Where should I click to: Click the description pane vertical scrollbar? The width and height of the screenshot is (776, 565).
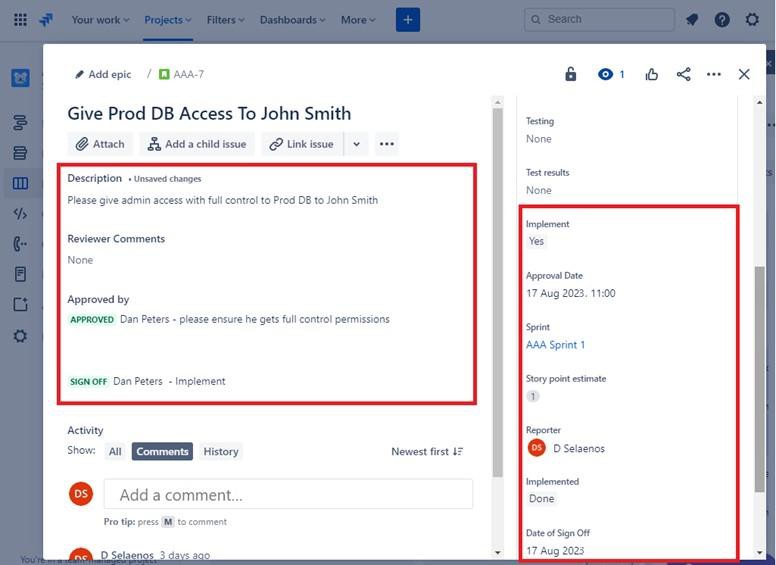(x=497, y=292)
